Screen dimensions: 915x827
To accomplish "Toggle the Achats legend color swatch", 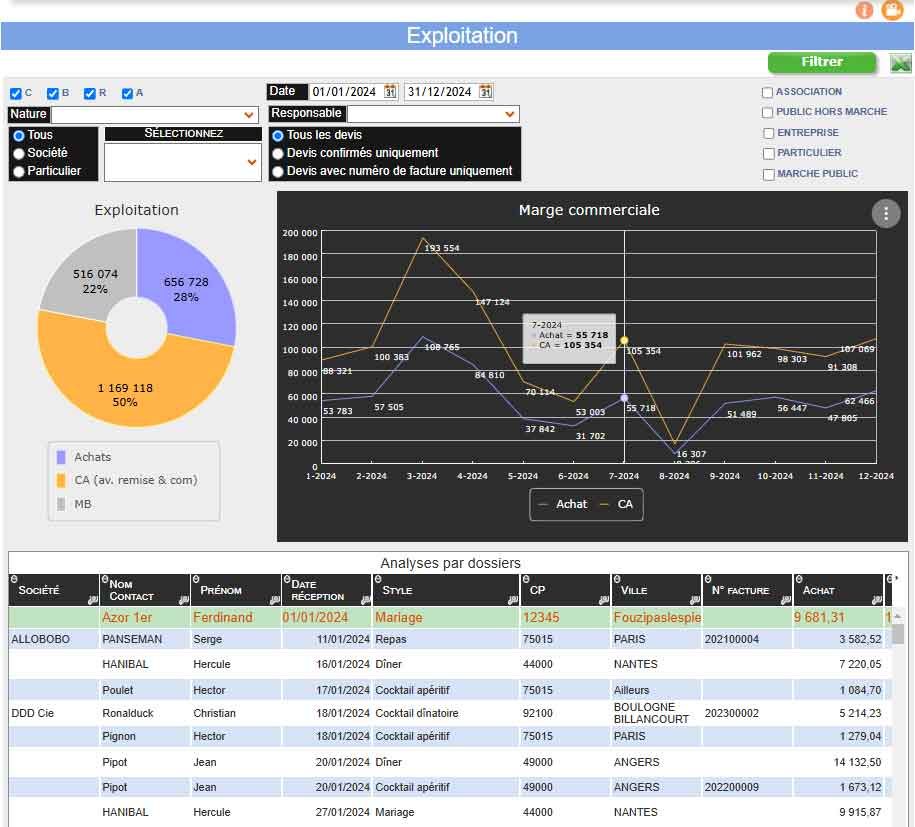I will (x=61, y=457).
